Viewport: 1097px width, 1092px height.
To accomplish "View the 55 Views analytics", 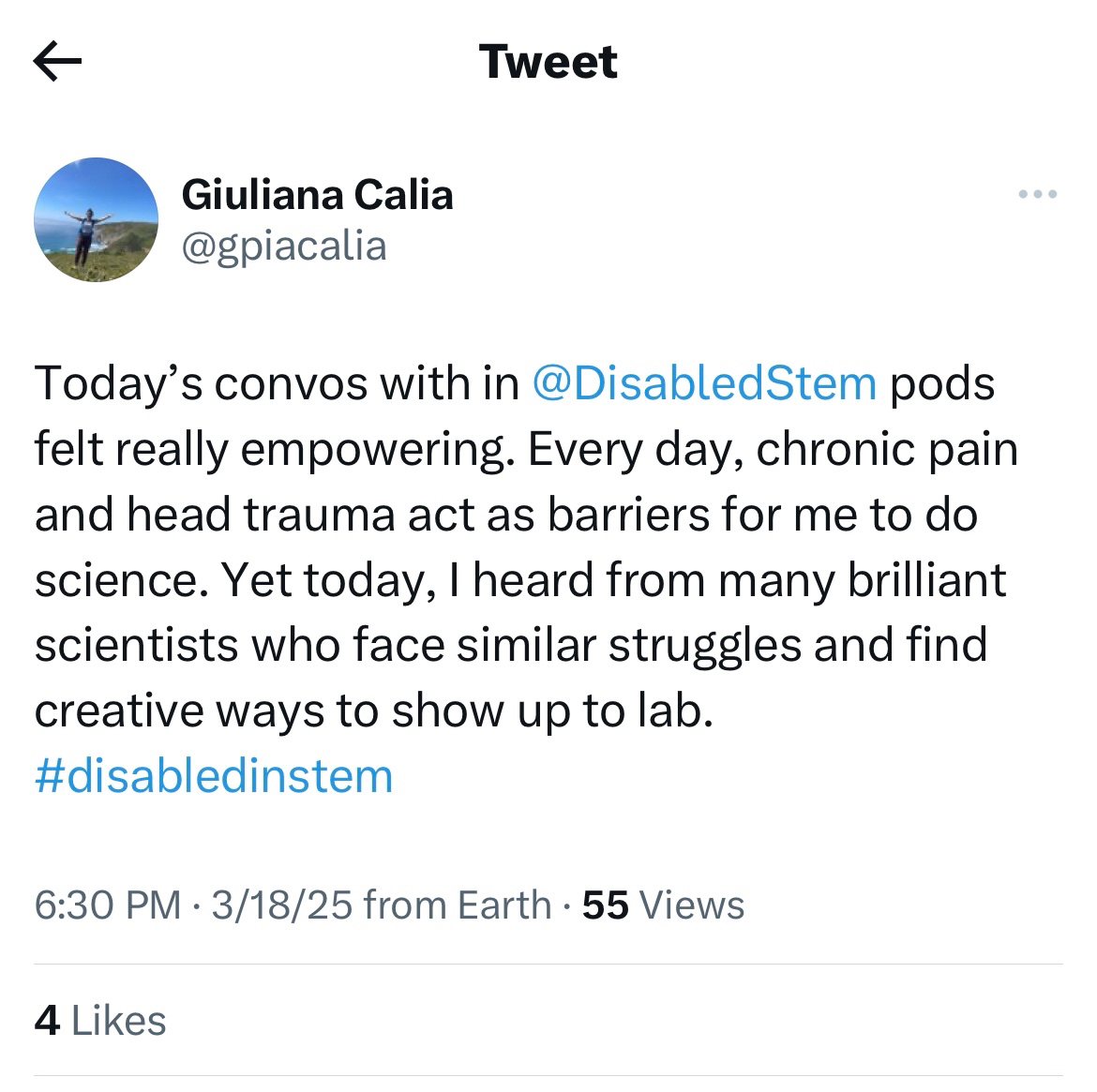I will click(x=663, y=905).
